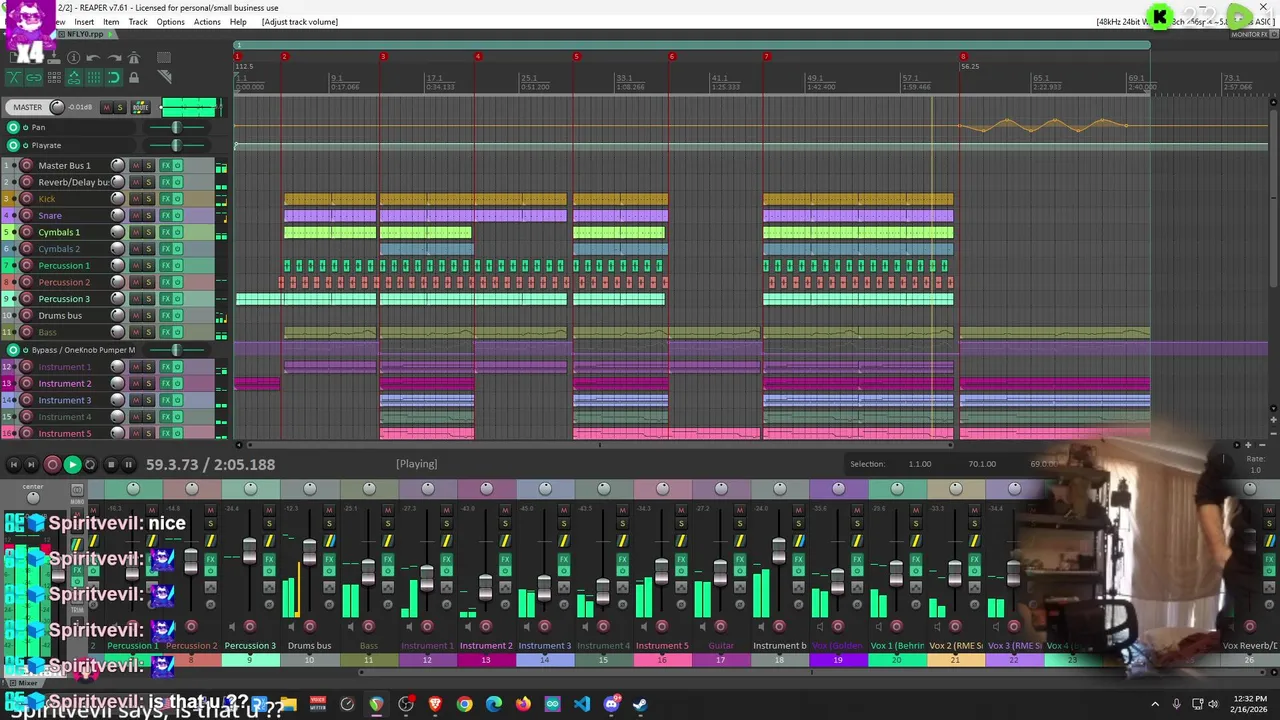Solo the Master track

pos(120,107)
